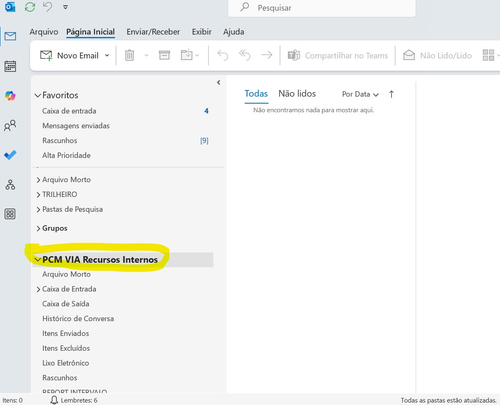Click the Reply arrow icon
This screenshot has height=405, width=500.
(223, 55)
